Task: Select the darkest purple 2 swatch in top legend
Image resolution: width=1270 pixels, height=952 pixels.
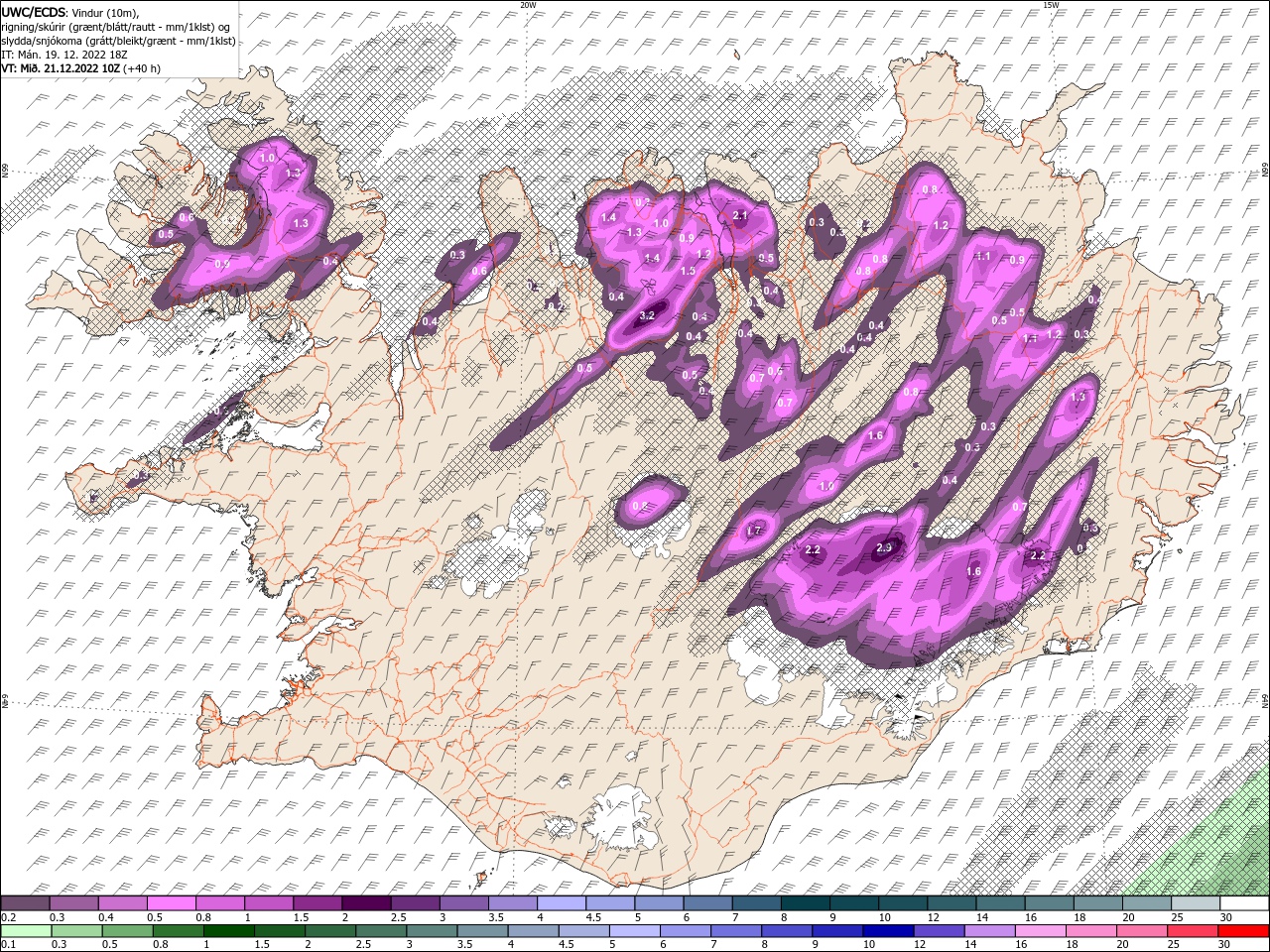Action: pyautogui.click(x=365, y=903)
